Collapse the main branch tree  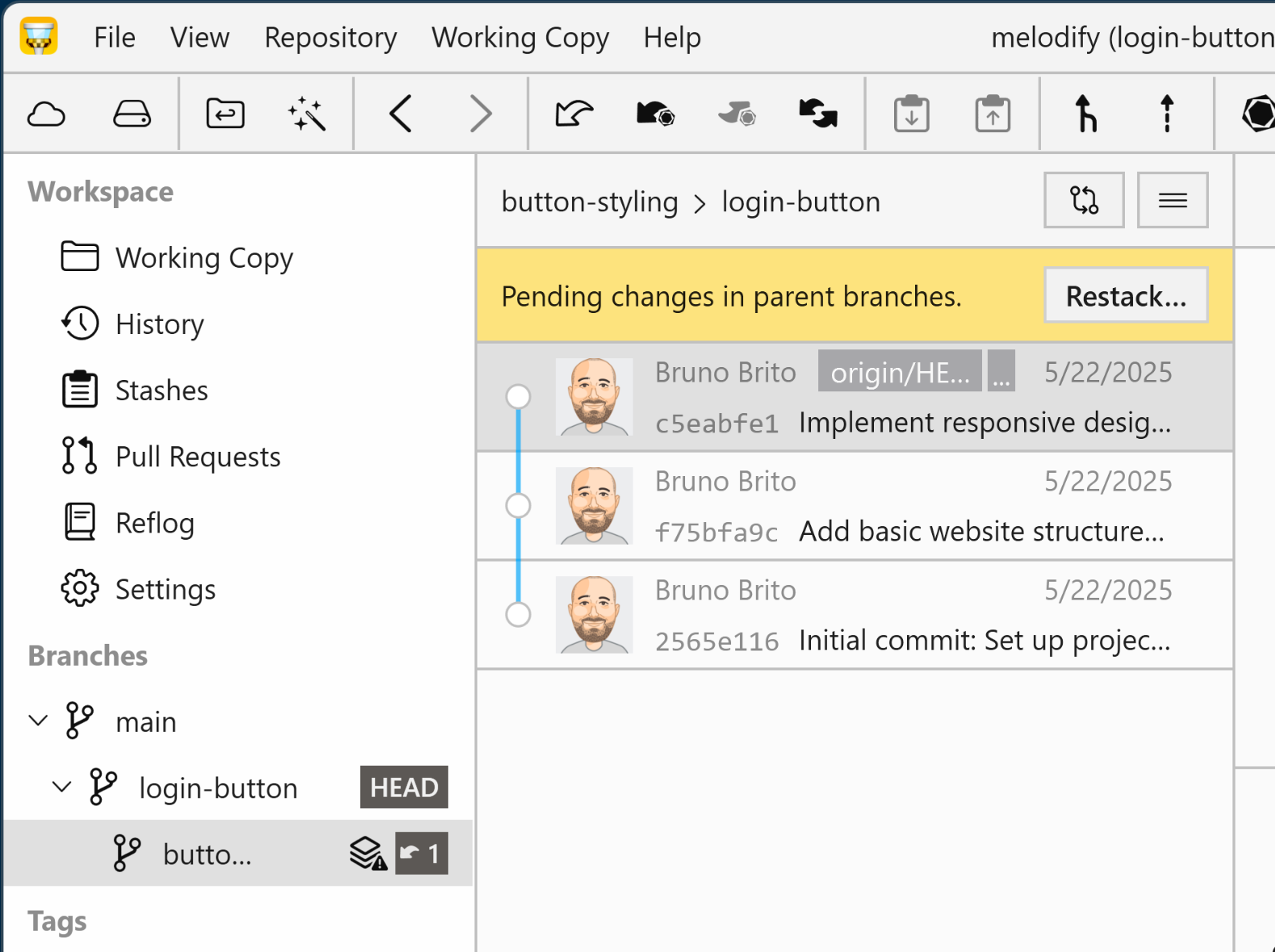point(38,720)
